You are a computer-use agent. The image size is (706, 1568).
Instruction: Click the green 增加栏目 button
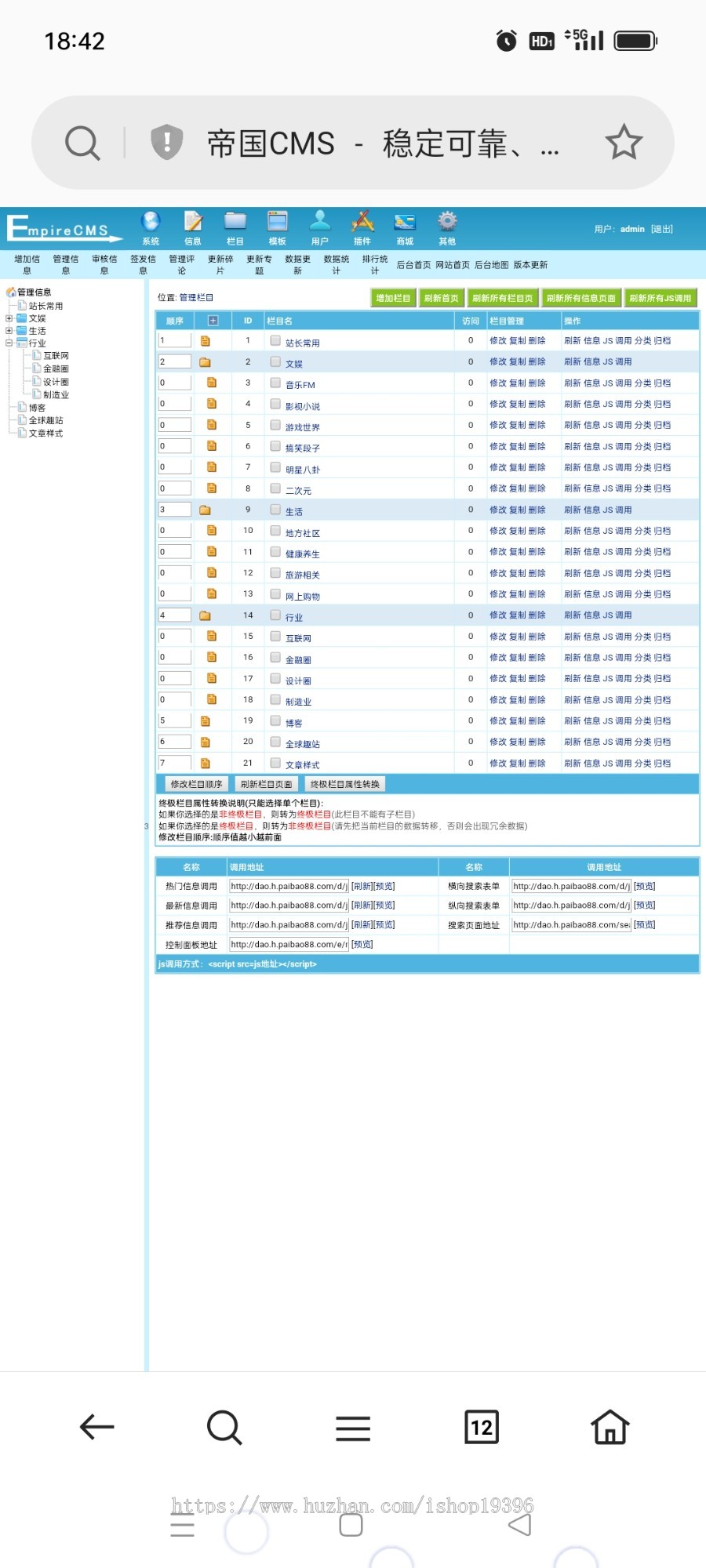(x=393, y=298)
